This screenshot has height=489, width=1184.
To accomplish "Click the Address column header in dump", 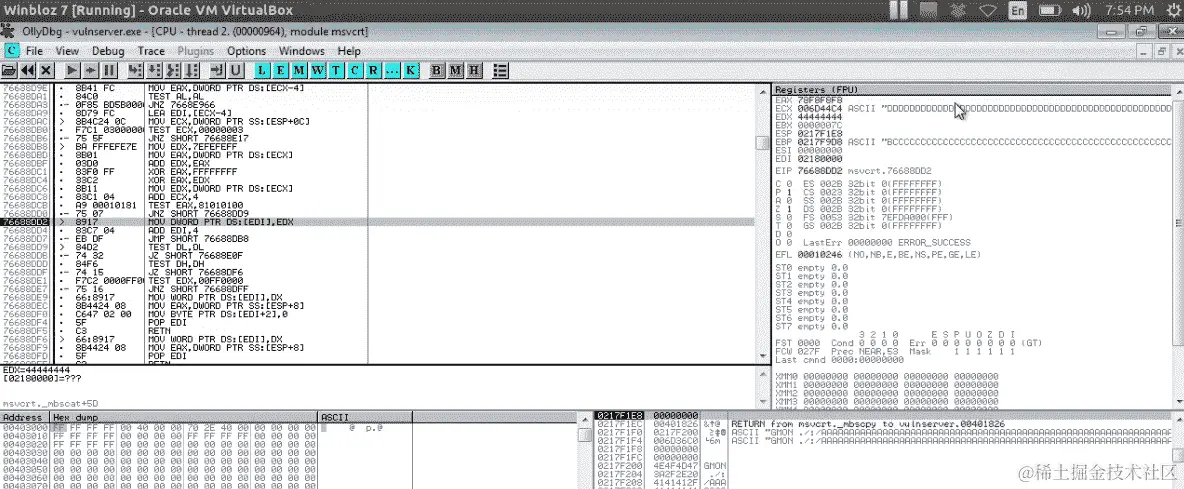I will tap(25, 417).
